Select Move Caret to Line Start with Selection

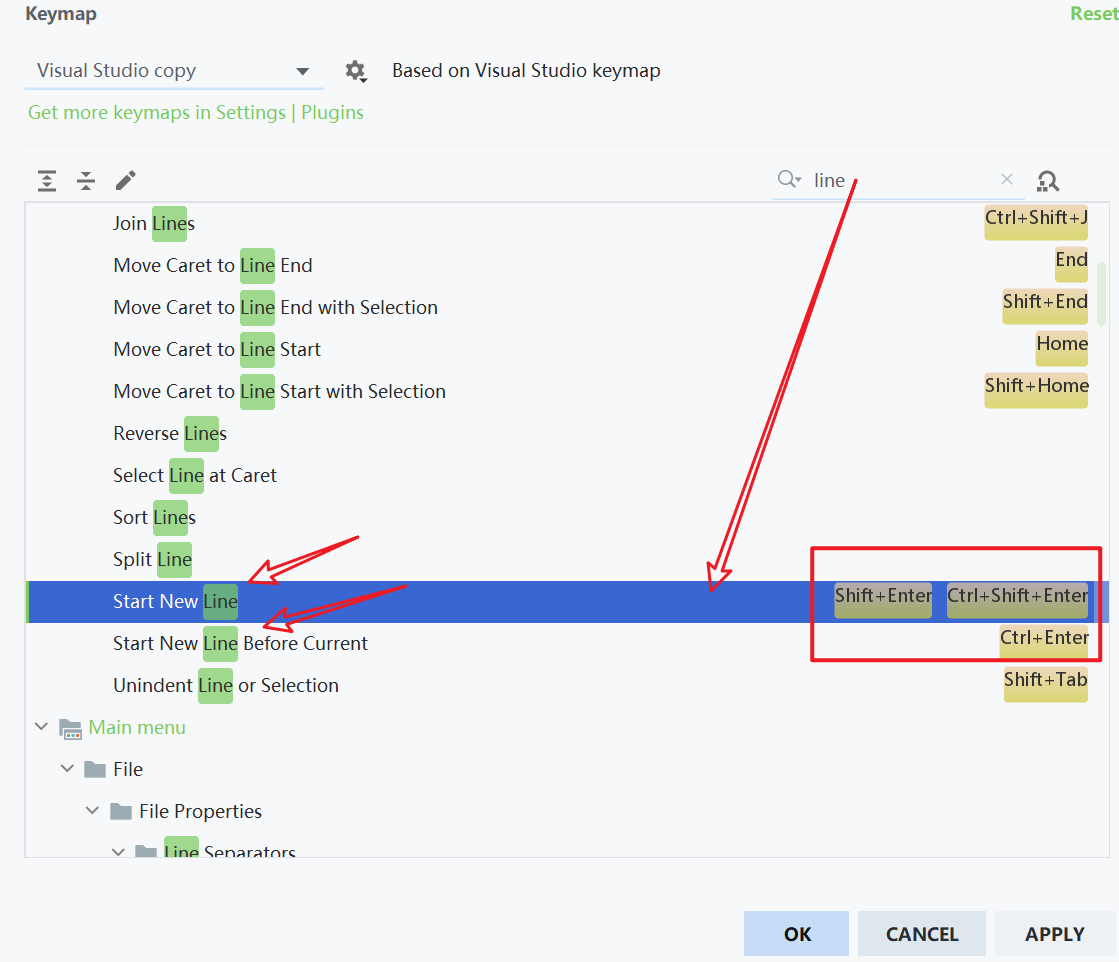(x=279, y=392)
